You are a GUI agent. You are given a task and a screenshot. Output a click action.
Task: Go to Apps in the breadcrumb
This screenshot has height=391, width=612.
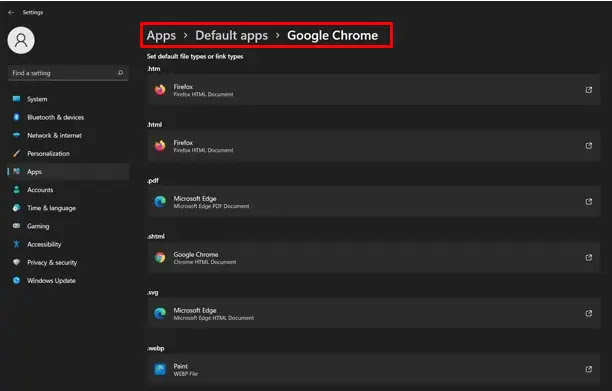point(161,36)
